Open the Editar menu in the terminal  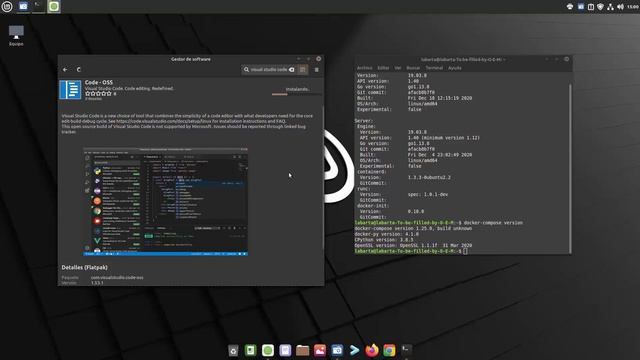tap(383, 68)
